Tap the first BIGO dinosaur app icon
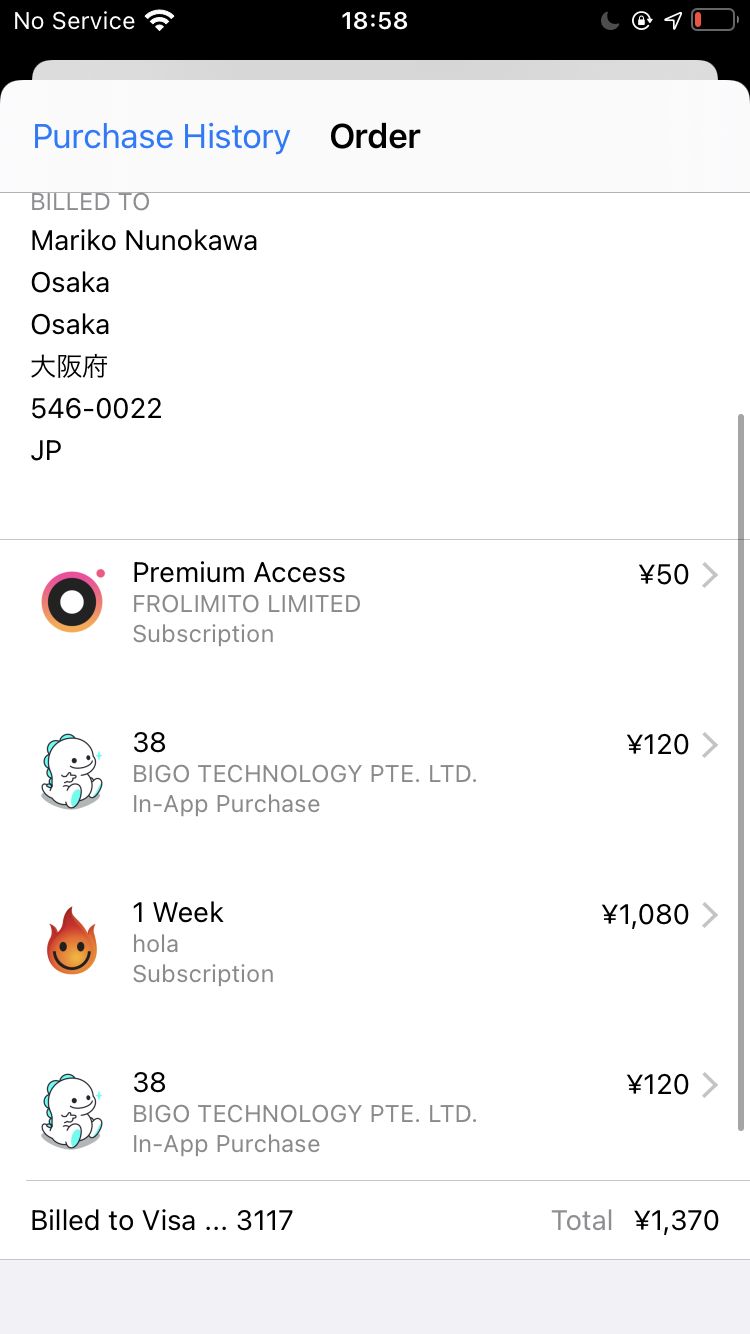Viewport: 750px width, 1334px height. [x=72, y=772]
